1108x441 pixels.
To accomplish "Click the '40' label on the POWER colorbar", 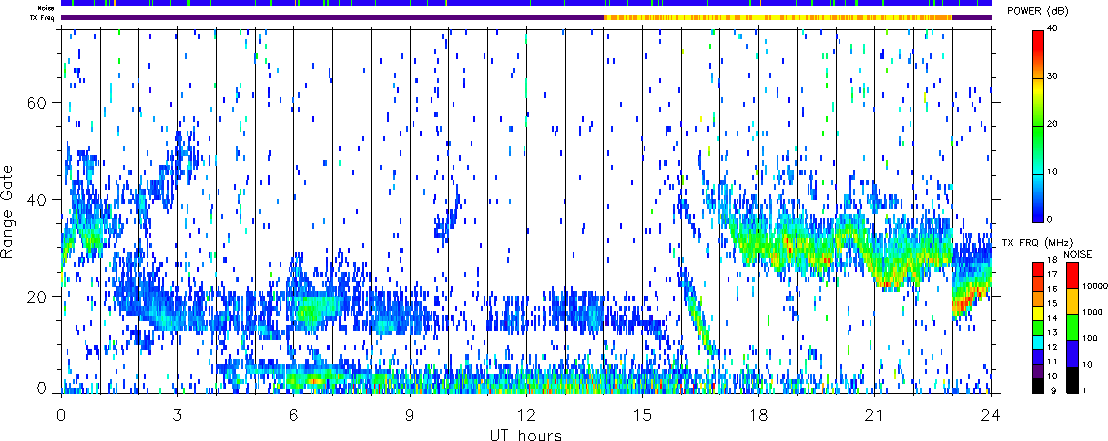I will pos(1051,30).
